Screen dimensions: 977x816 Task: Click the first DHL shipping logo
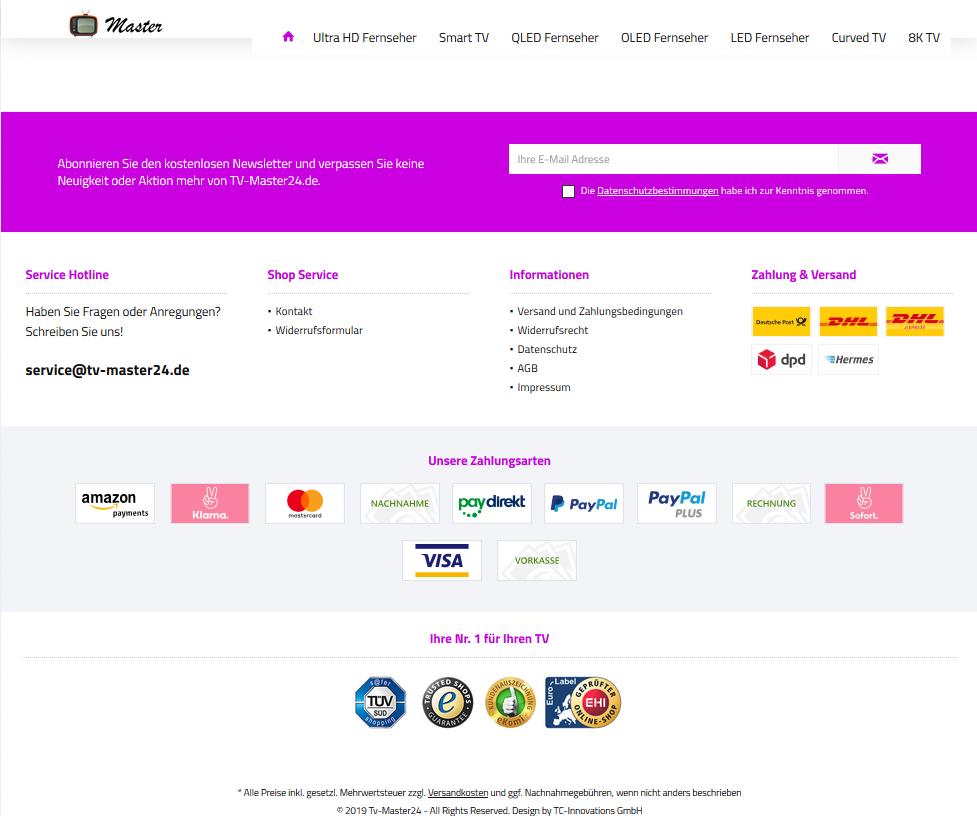pos(848,321)
